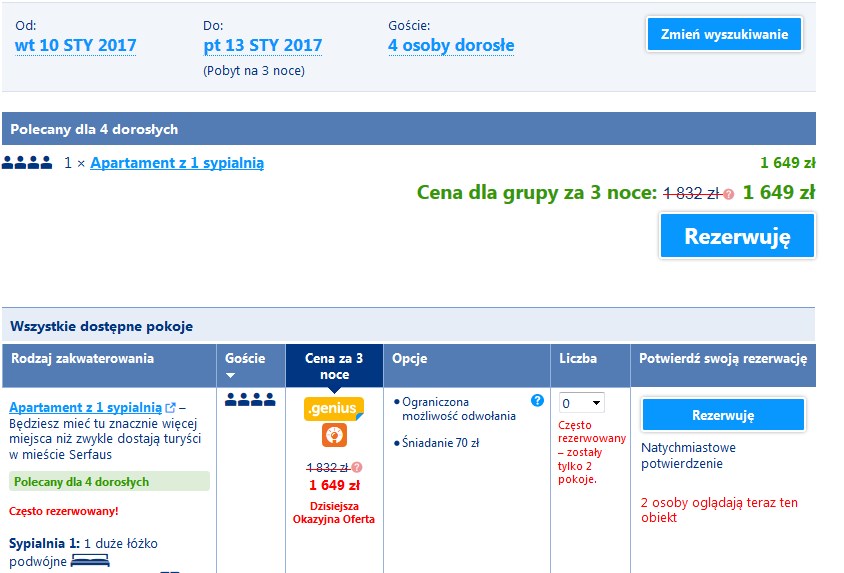Change check-out date pt 13 STY 2017
Screen dimensions: 844x573
[x=263, y=45]
